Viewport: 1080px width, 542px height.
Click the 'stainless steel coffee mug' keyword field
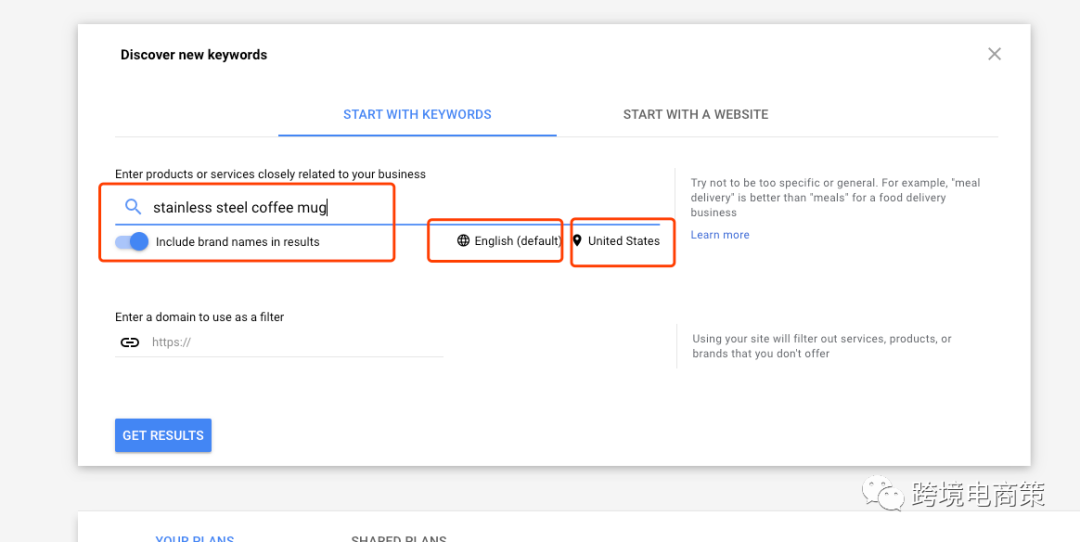[x=300, y=208]
